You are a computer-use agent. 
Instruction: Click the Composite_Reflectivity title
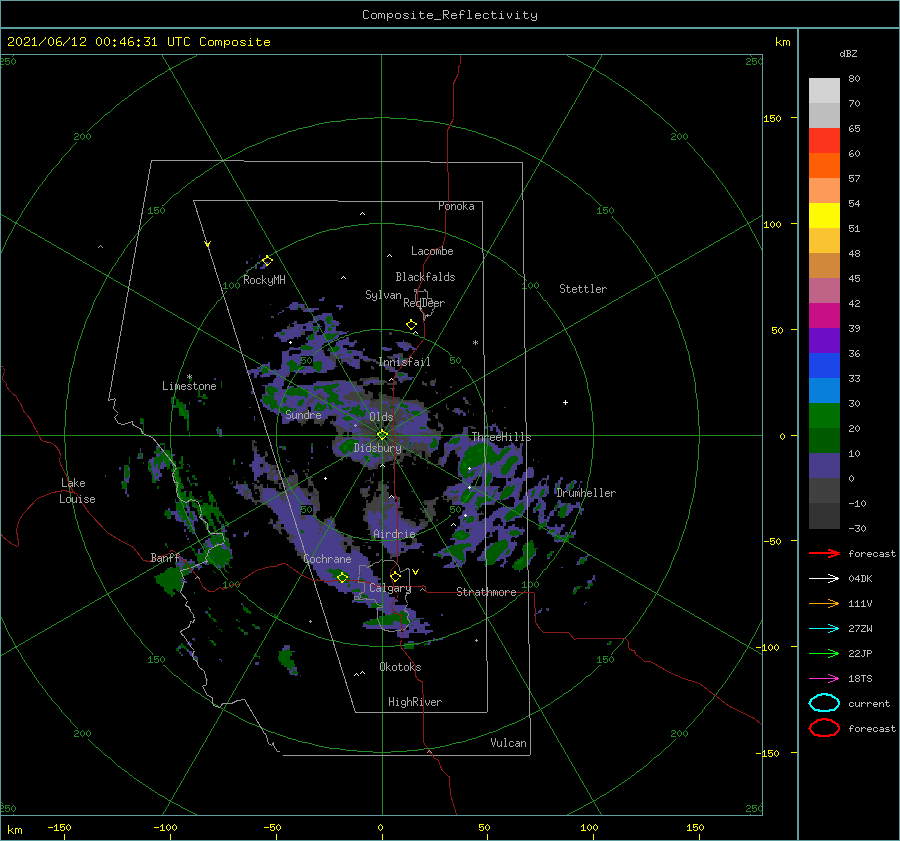tap(450, 15)
